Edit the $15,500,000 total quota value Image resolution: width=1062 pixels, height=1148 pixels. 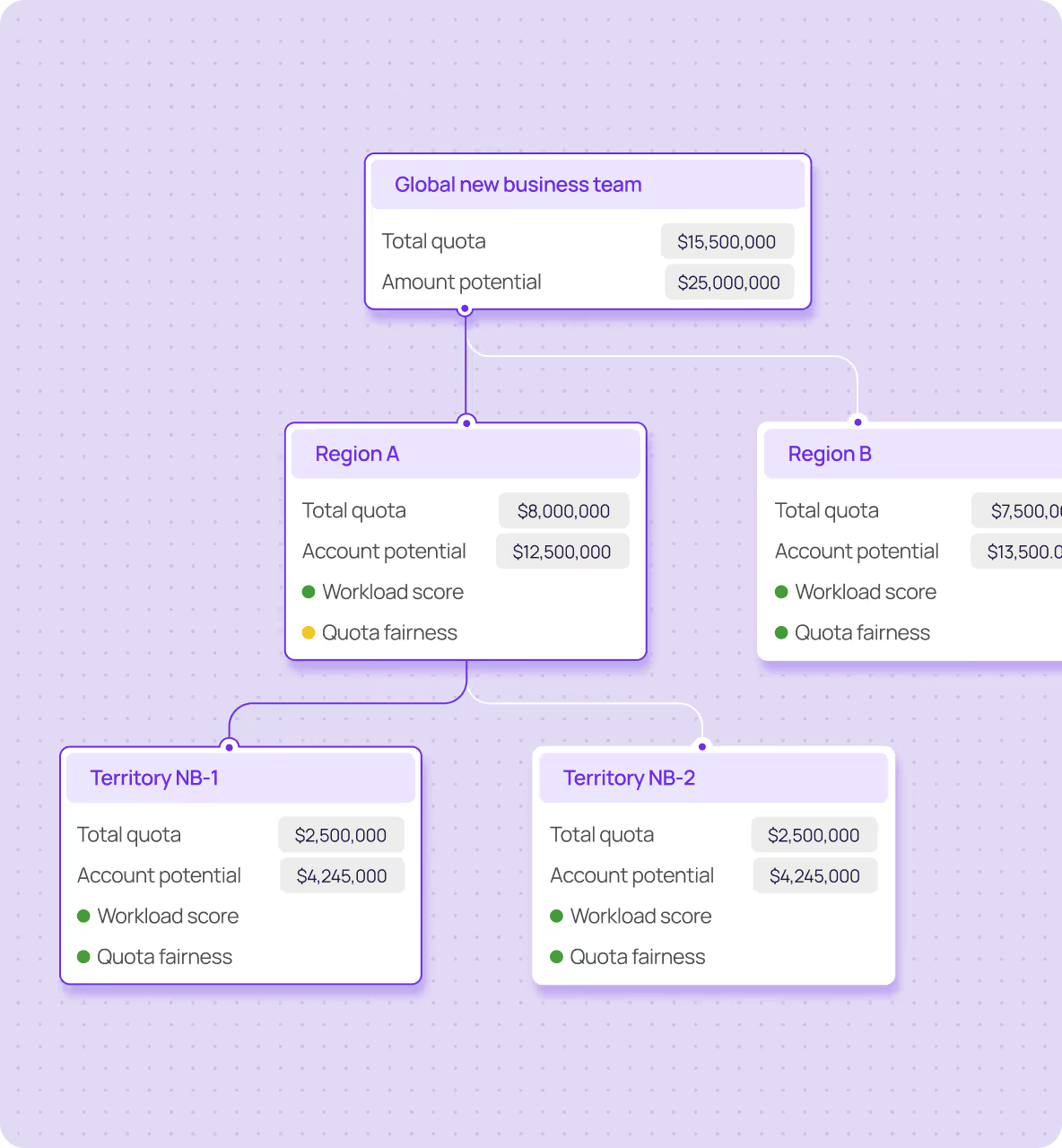tap(727, 241)
